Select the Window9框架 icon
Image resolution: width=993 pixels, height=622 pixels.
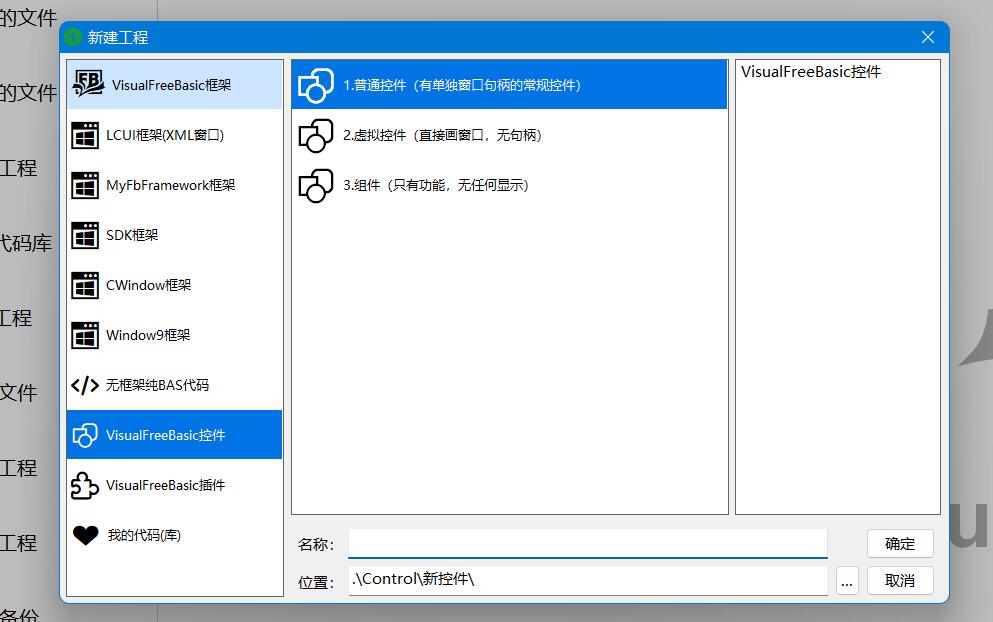(85, 335)
